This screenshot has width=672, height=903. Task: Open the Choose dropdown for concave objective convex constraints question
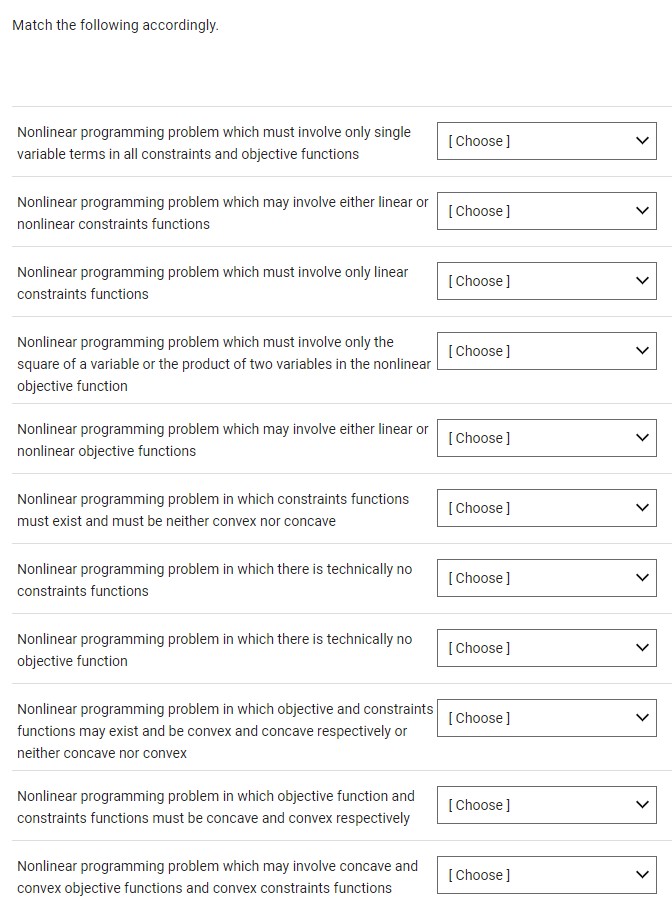tap(545, 805)
